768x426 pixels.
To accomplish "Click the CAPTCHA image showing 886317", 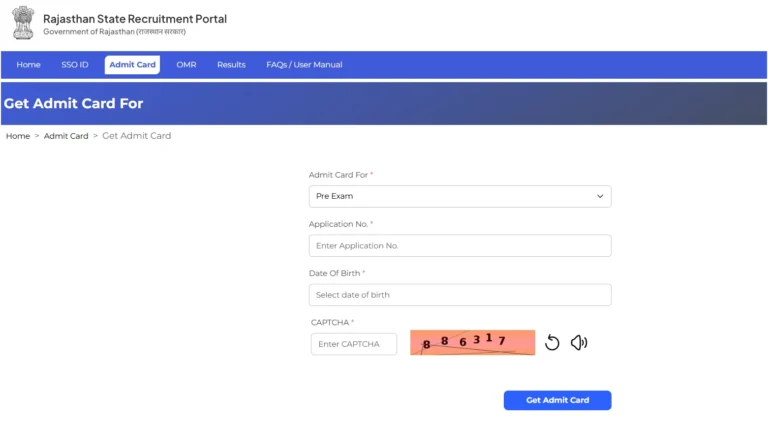I will coord(473,343).
